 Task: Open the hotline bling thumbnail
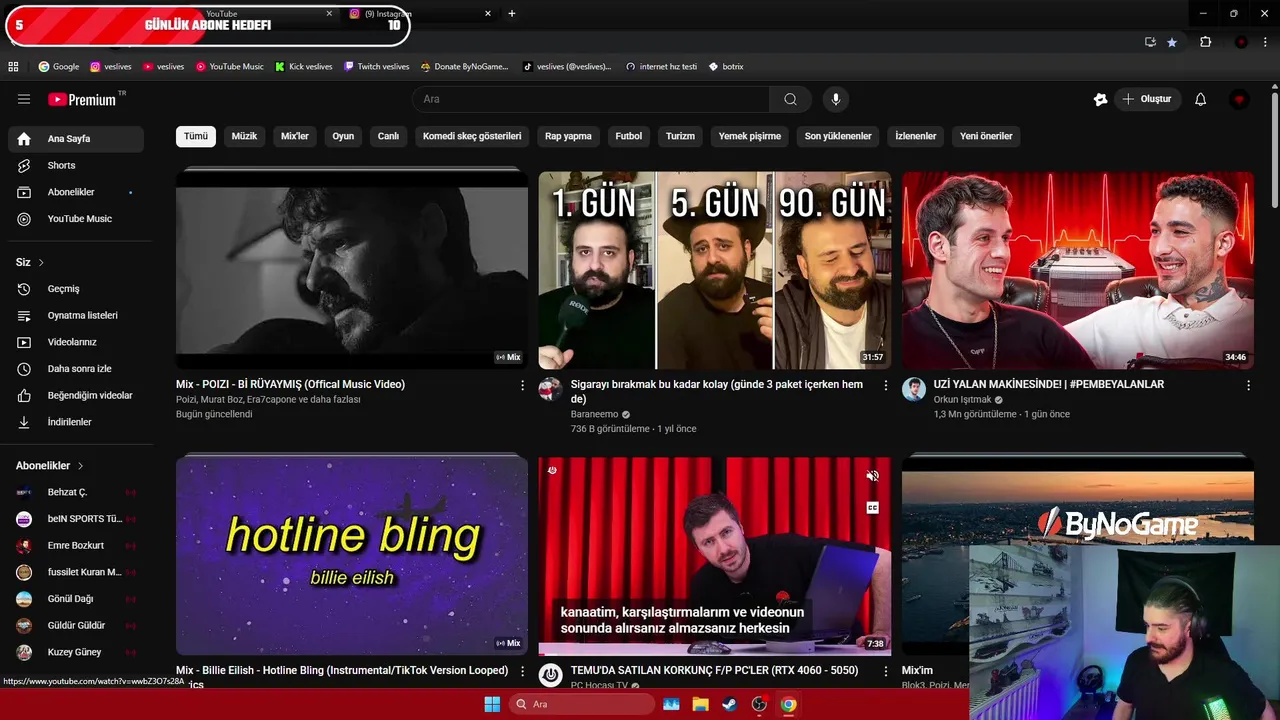[352, 555]
